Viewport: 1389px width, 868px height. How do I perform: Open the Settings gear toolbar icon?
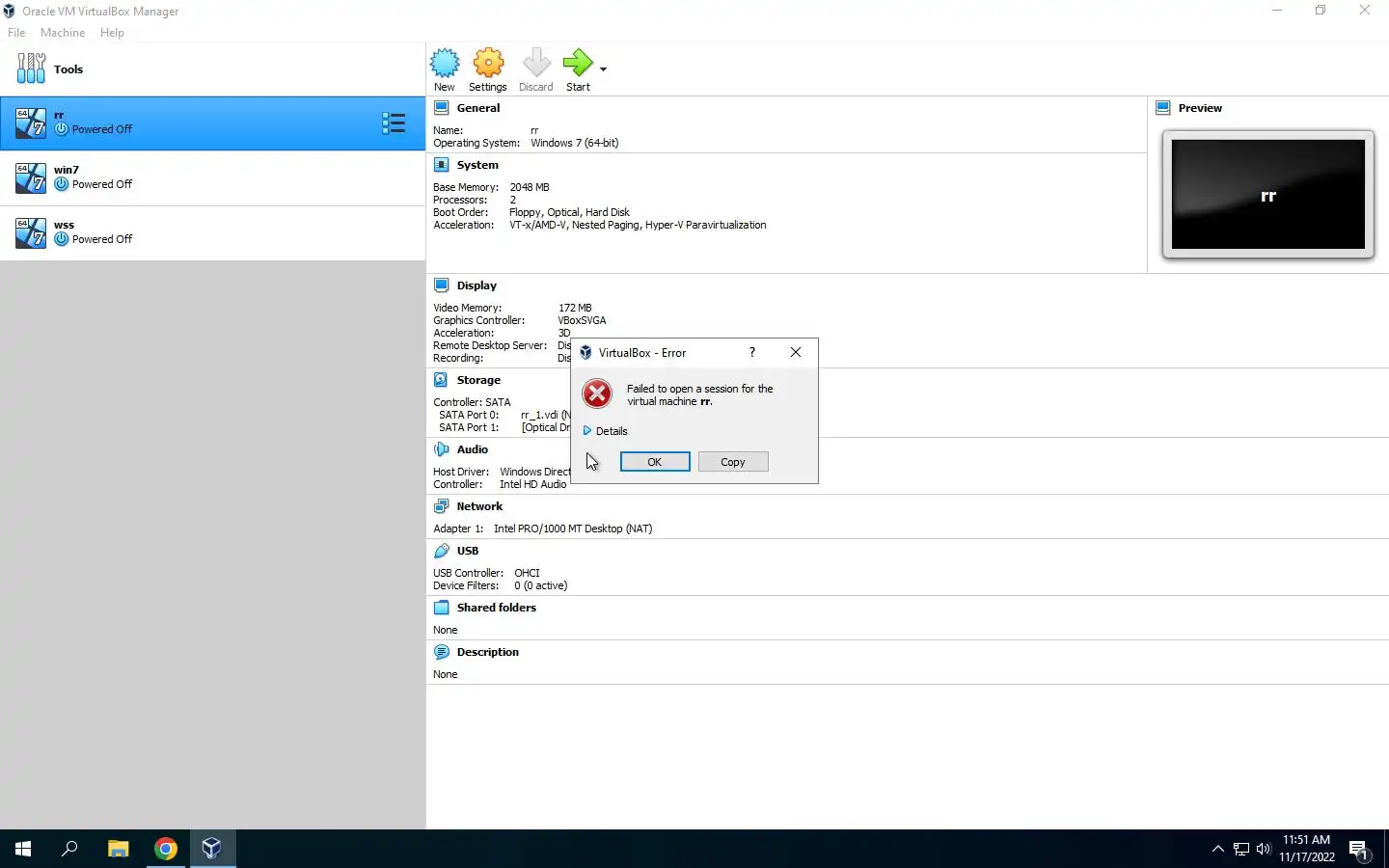click(488, 64)
